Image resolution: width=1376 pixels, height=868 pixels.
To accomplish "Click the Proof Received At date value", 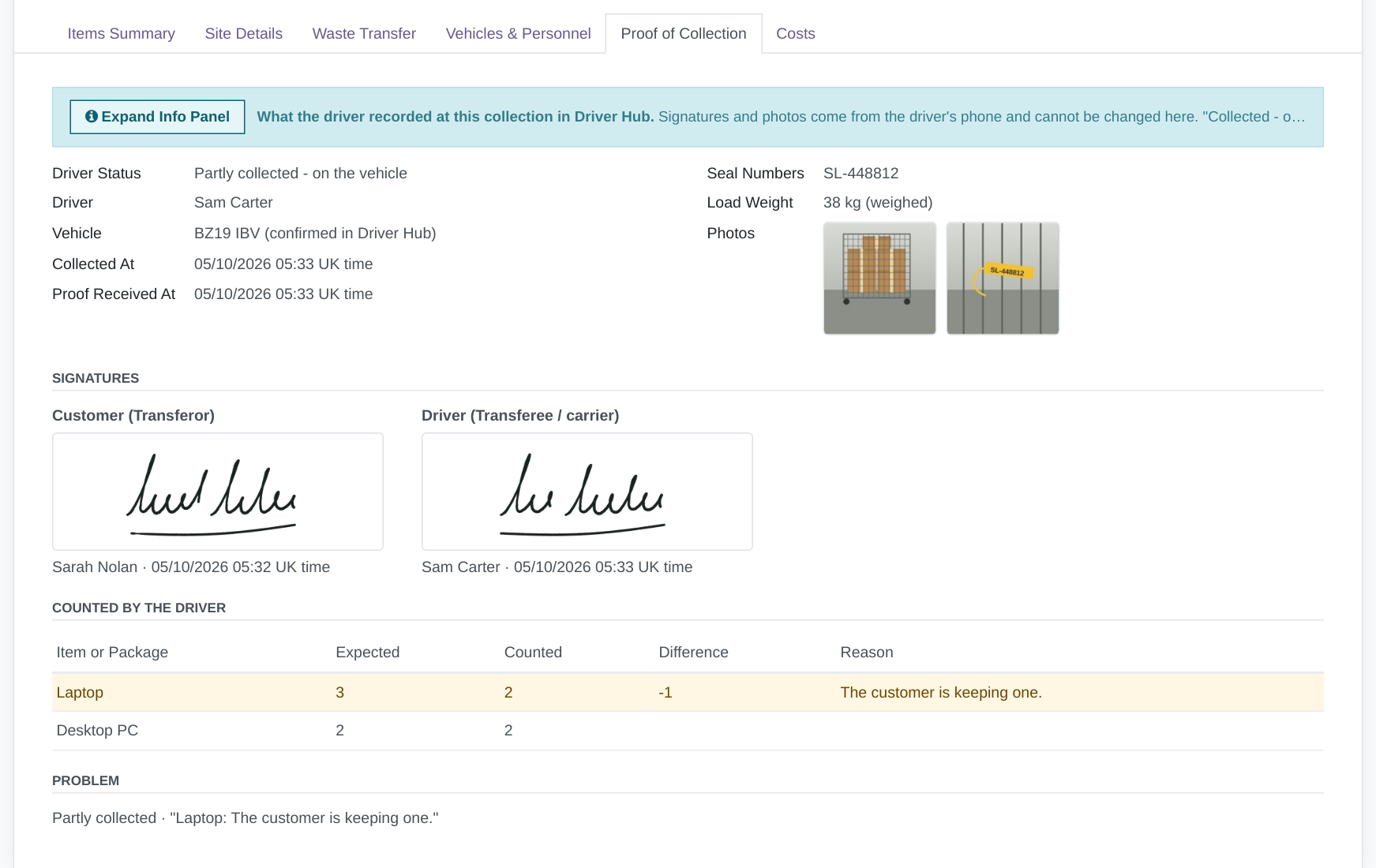I will point(283,294).
